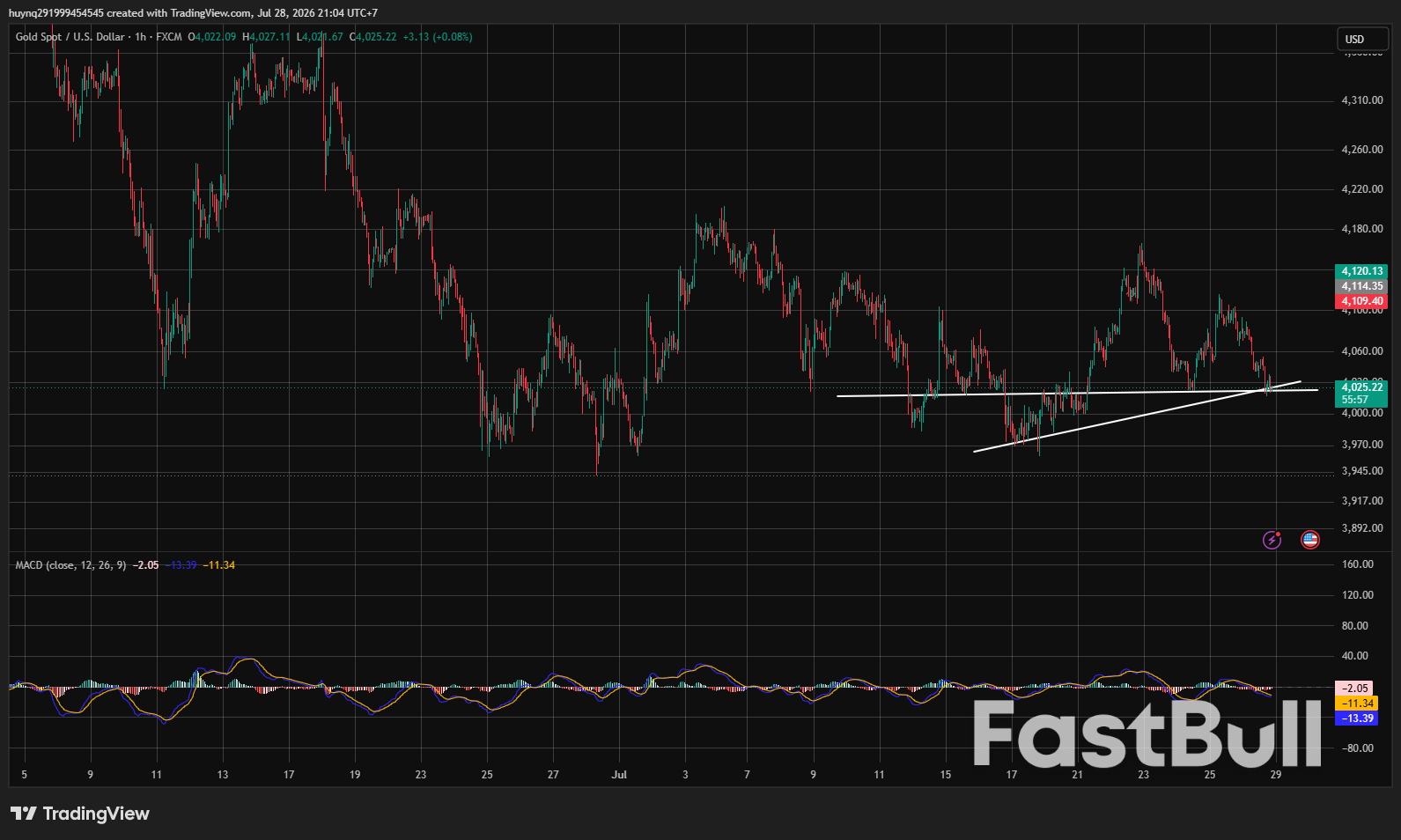Click the blue -13.39 MACD value tag
This screenshot has width=1401, height=840.
1357,718
